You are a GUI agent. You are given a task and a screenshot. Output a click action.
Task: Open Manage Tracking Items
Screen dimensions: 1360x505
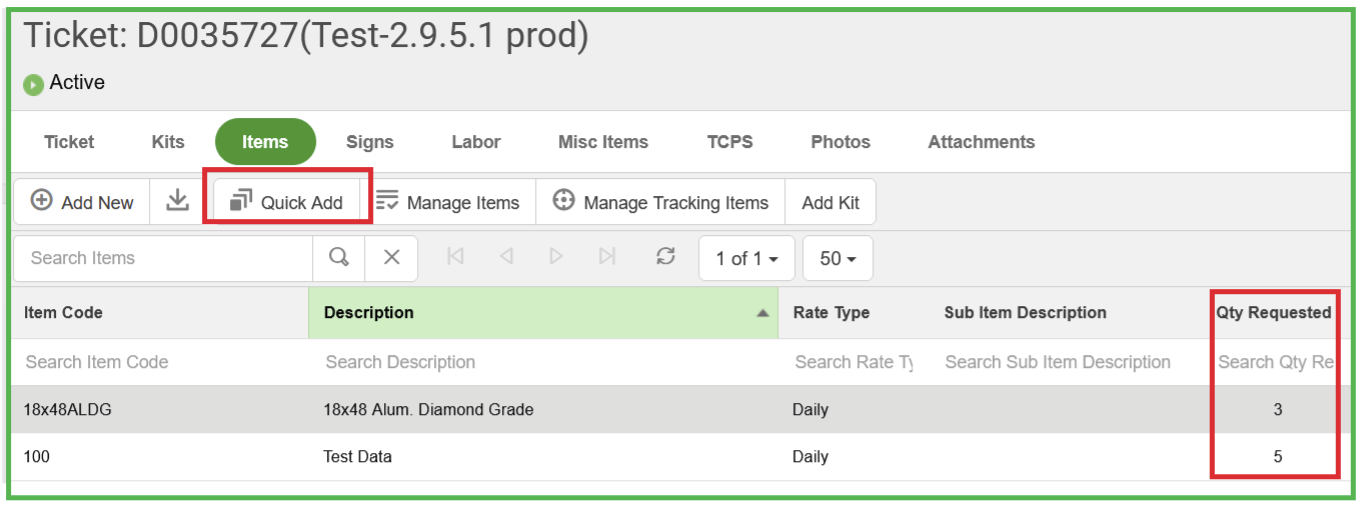tap(661, 202)
